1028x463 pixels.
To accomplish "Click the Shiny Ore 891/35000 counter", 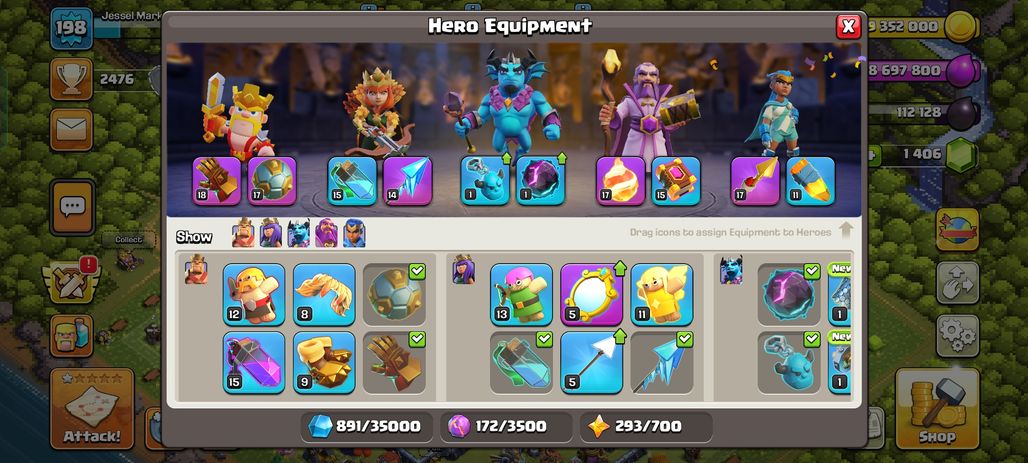I will pos(366,426).
